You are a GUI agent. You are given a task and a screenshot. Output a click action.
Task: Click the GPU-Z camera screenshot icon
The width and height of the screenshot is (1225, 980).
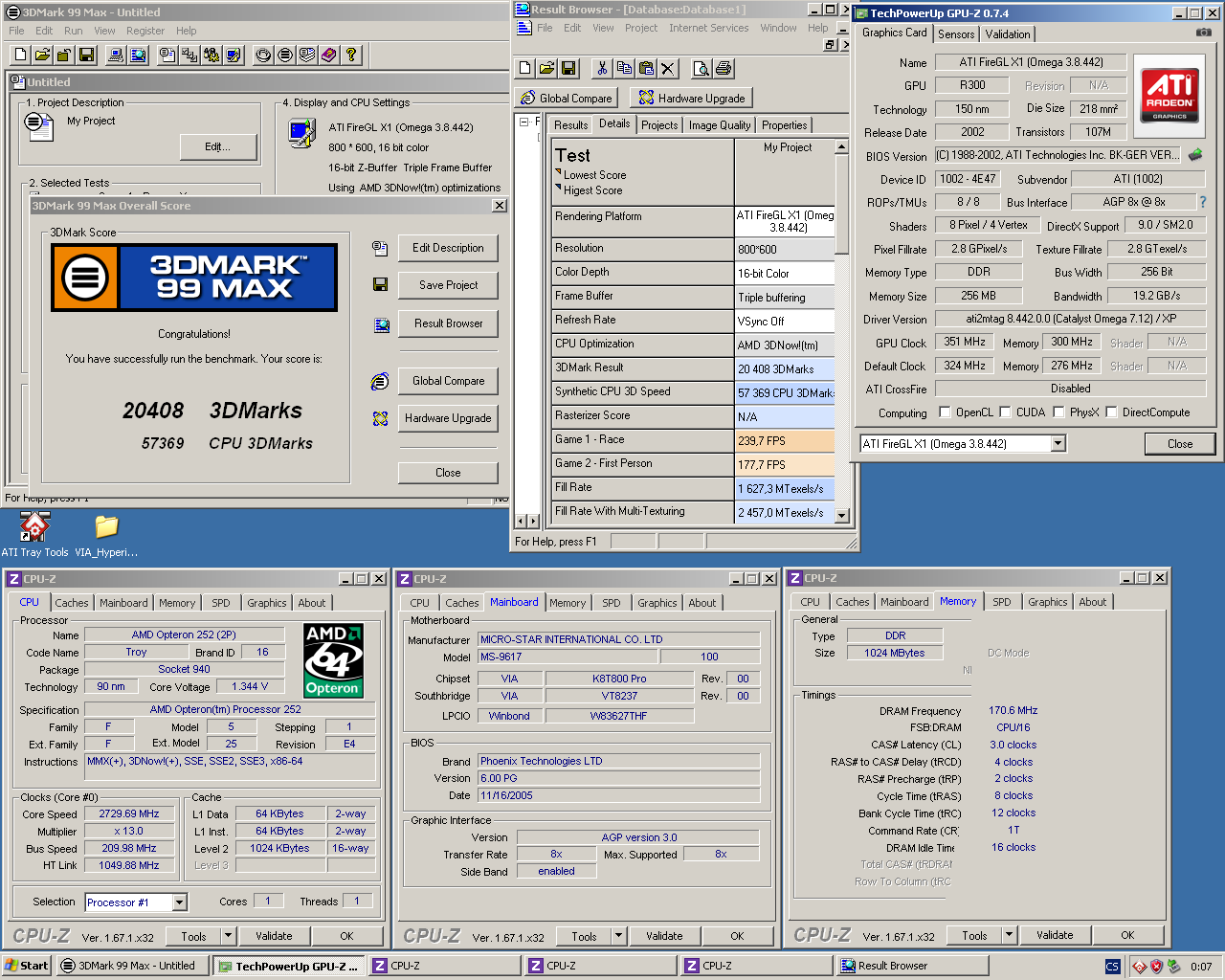(x=1204, y=33)
